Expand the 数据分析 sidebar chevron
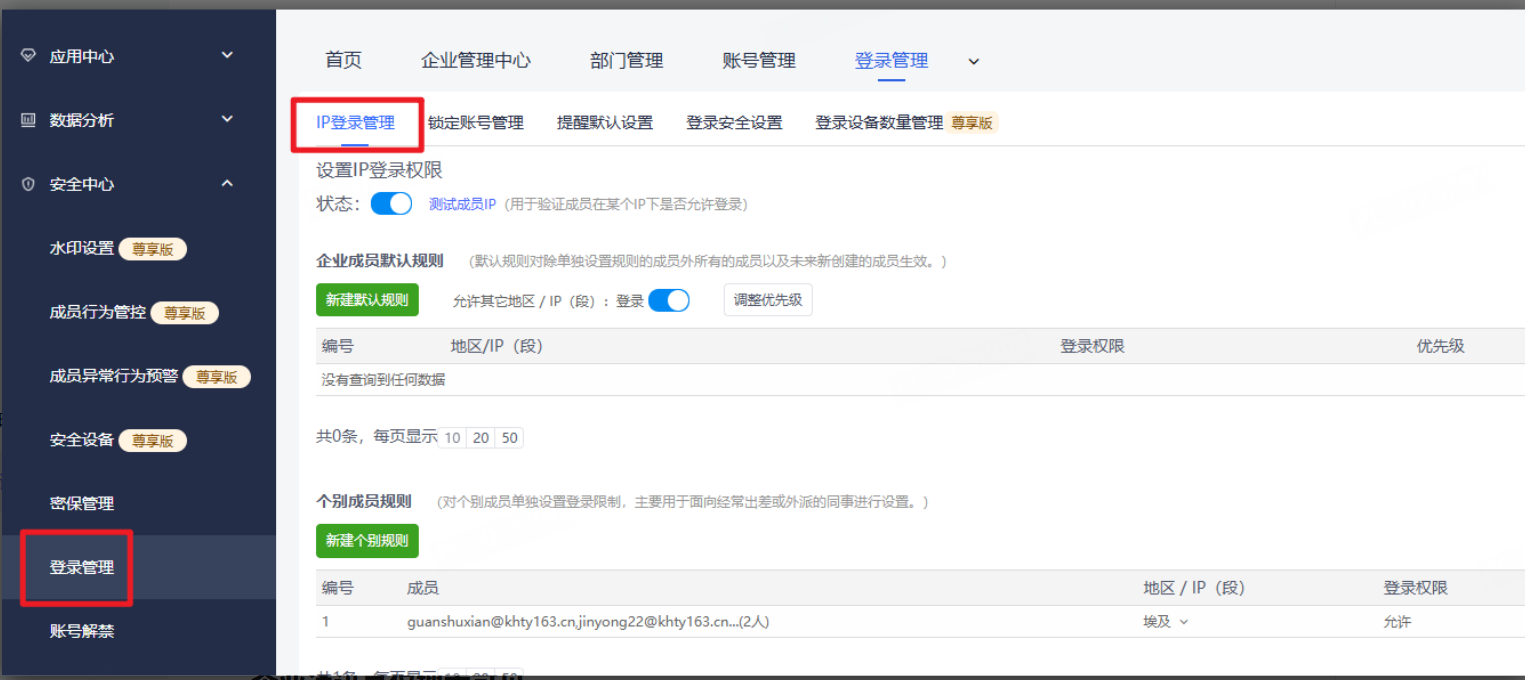Viewport: 1525px width, 680px height. click(x=227, y=120)
